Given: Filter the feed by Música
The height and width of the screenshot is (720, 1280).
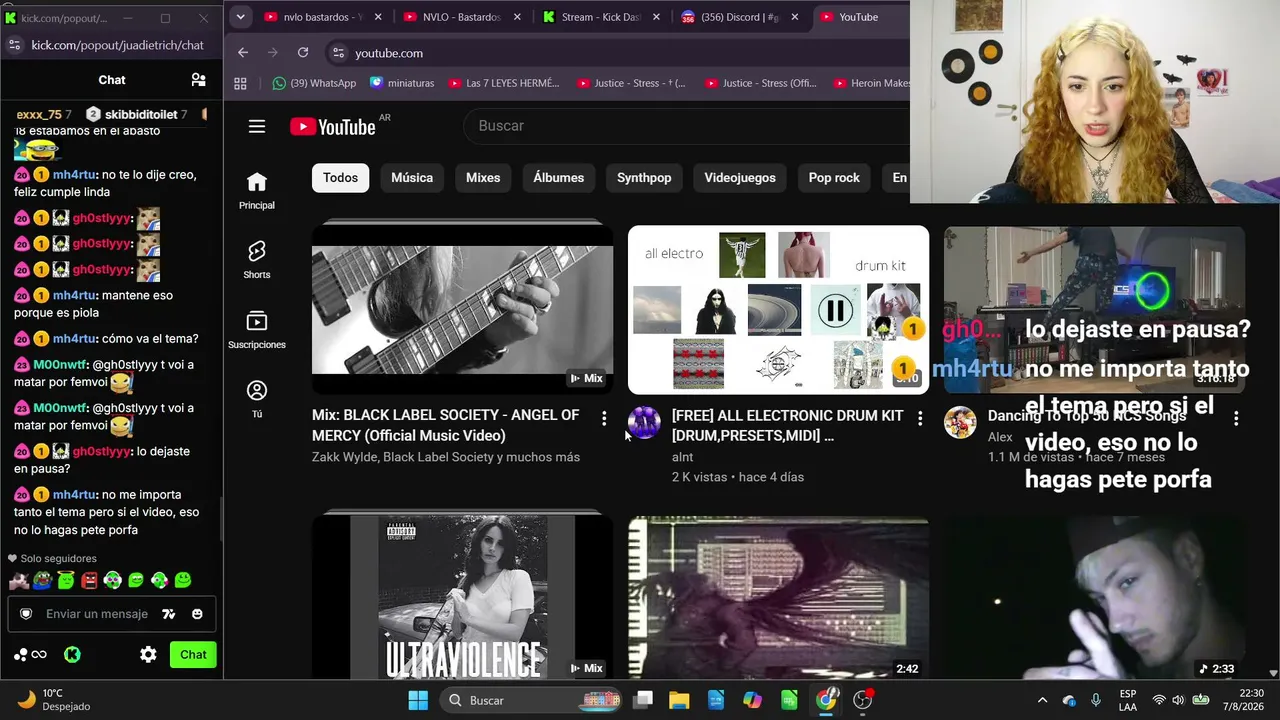Looking at the screenshot, I should click(412, 178).
